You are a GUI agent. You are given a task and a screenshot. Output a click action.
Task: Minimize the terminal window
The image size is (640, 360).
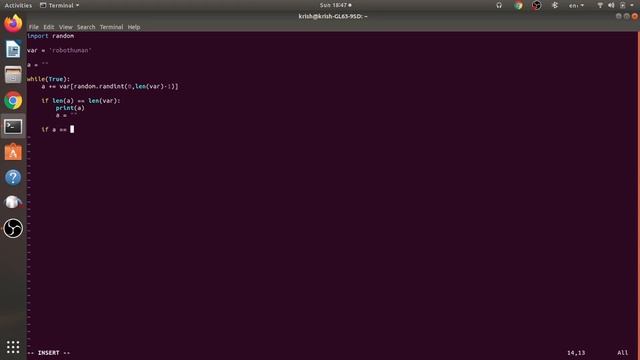pos(619,16)
